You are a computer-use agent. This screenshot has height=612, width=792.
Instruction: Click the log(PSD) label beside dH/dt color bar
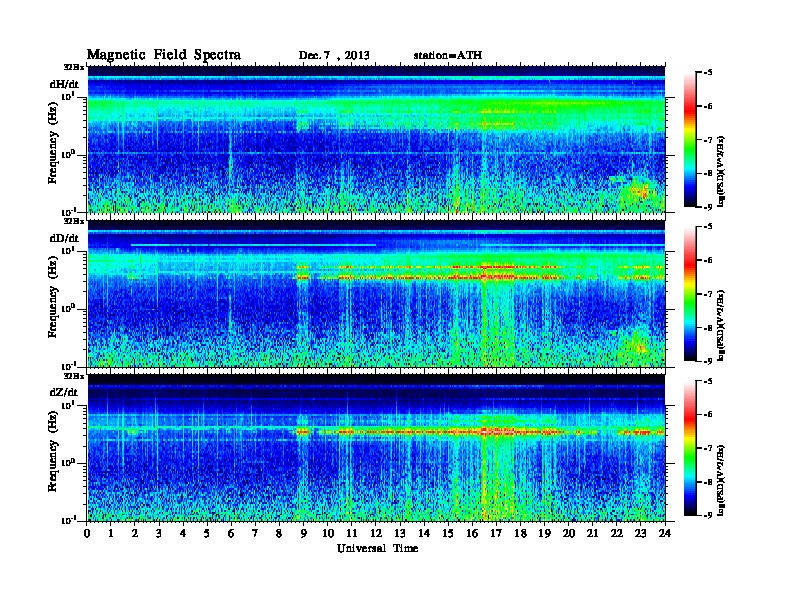pyautogui.click(x=721, y=171)
